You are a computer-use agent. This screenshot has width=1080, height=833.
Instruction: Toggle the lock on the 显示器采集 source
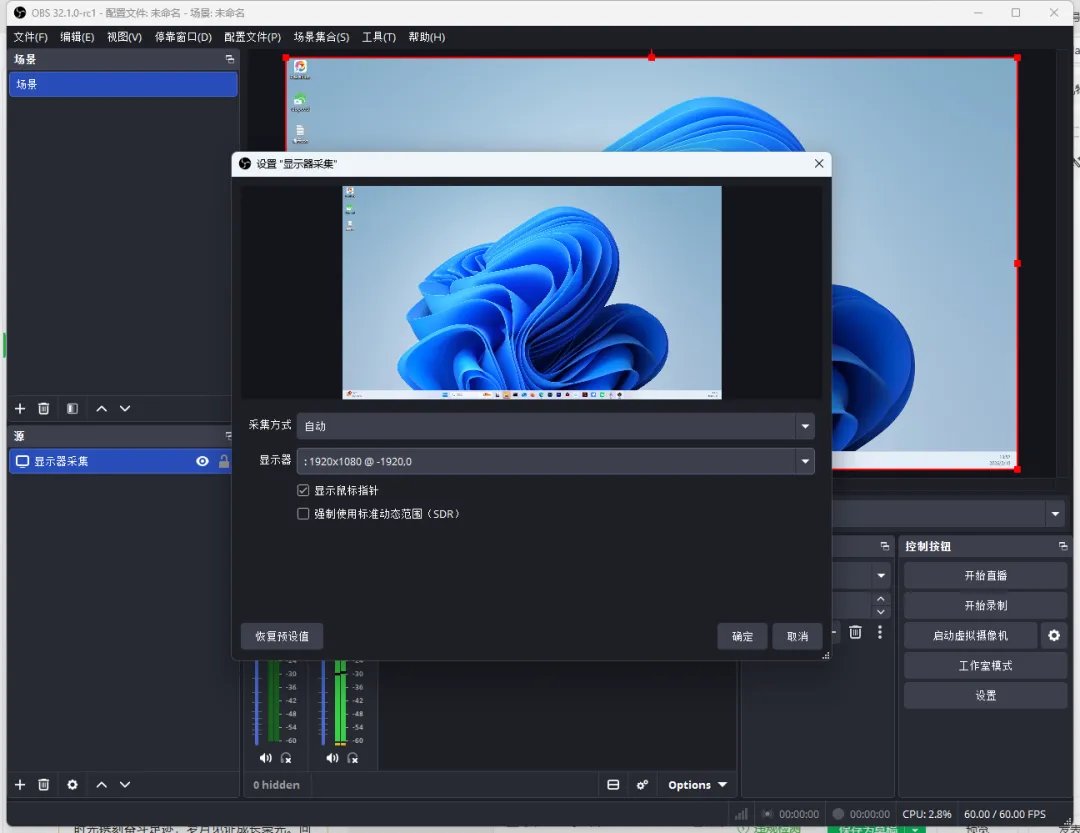(x=224, y=461)
